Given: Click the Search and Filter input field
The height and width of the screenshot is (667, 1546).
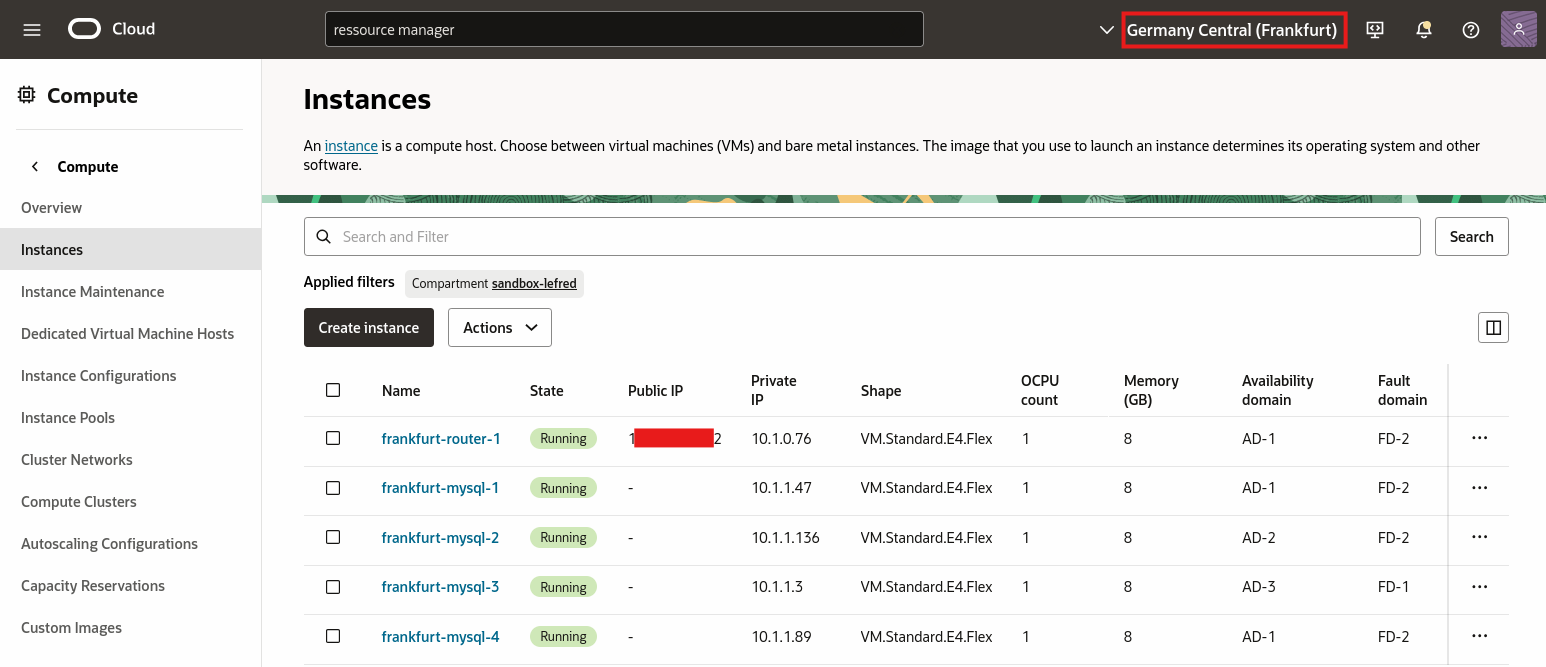Looking at the screenshot, I should [x=700, y=236].
